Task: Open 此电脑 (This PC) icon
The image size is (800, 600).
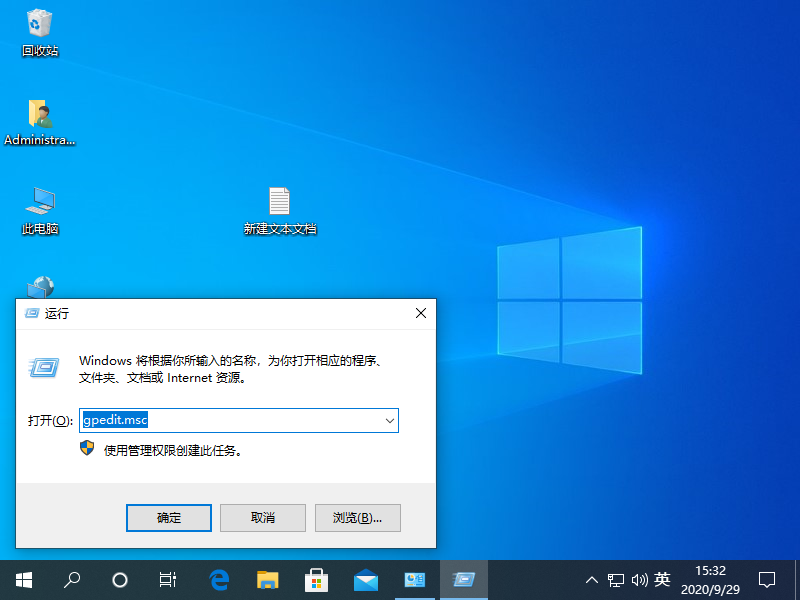Action: [x=40, y=203]
